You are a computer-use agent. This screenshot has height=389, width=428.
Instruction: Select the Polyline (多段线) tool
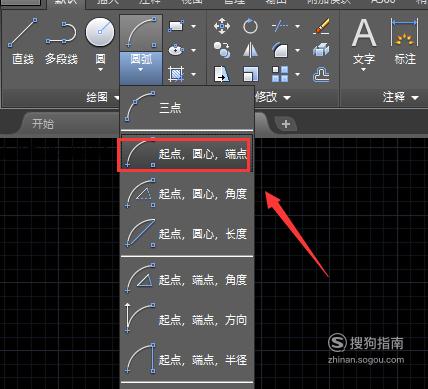point(61,41)
